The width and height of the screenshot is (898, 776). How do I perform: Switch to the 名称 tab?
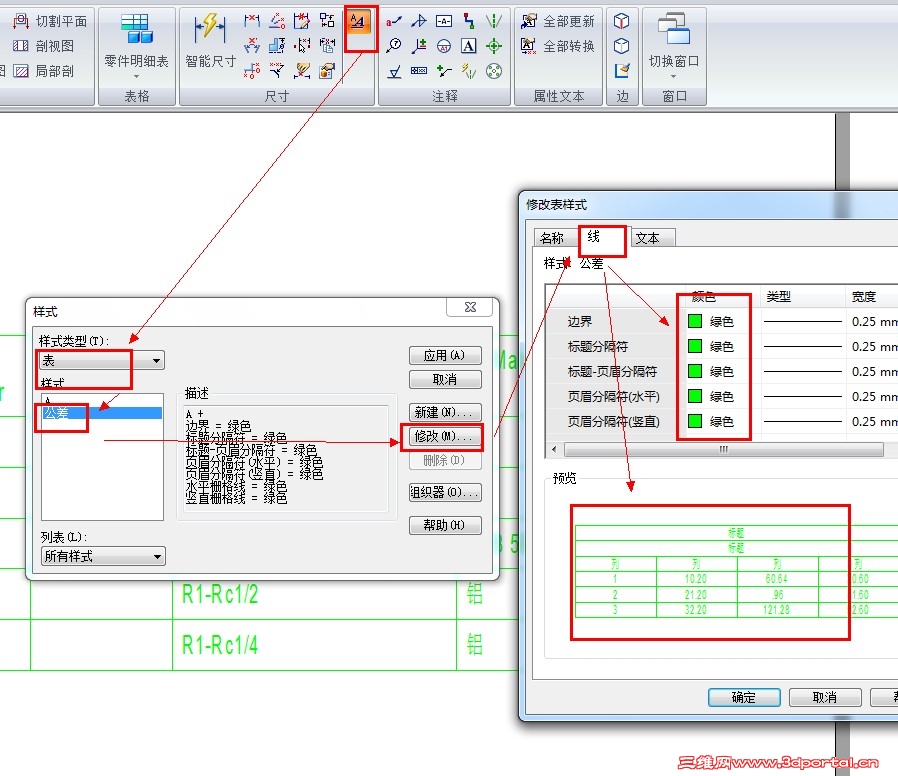point(552,238)
